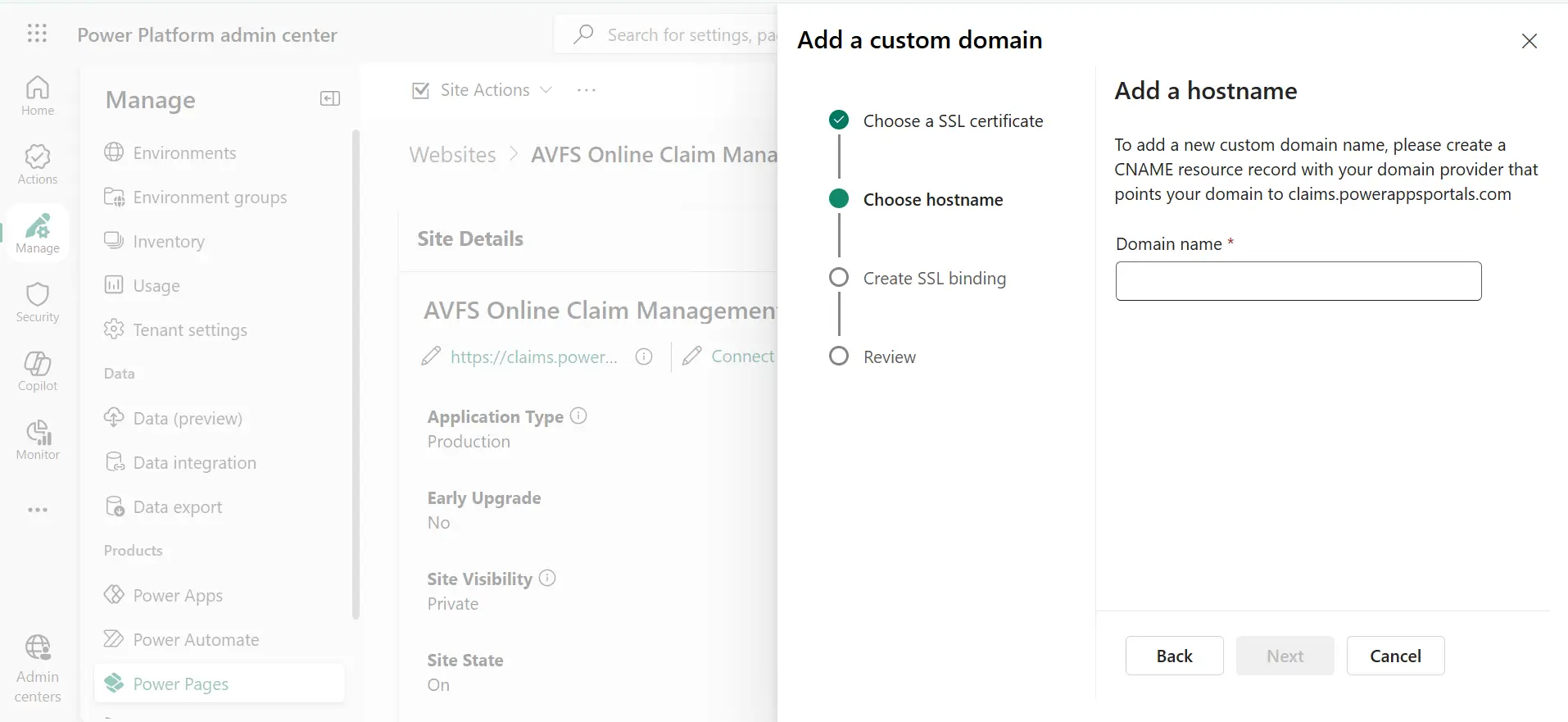Open the app launcher waffle icon
This screenshot has width=1568, height=722.
(x=37, y=34)
